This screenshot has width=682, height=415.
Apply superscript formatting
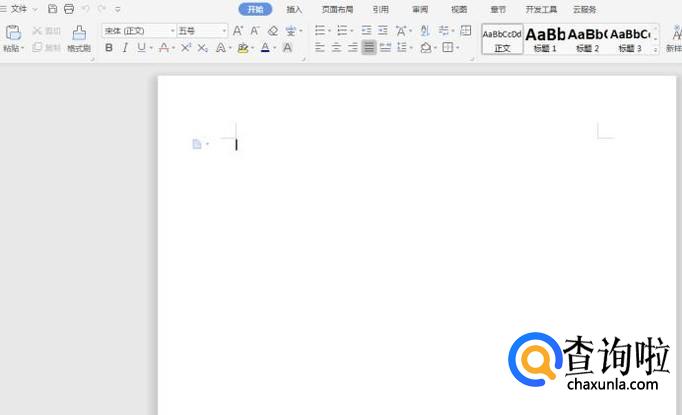tap(186, 48)
